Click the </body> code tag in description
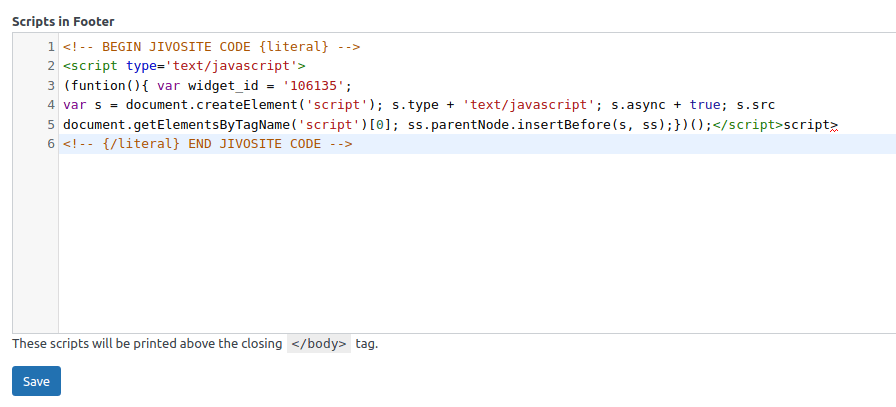The image size is (896, 407). pos(319,344)
